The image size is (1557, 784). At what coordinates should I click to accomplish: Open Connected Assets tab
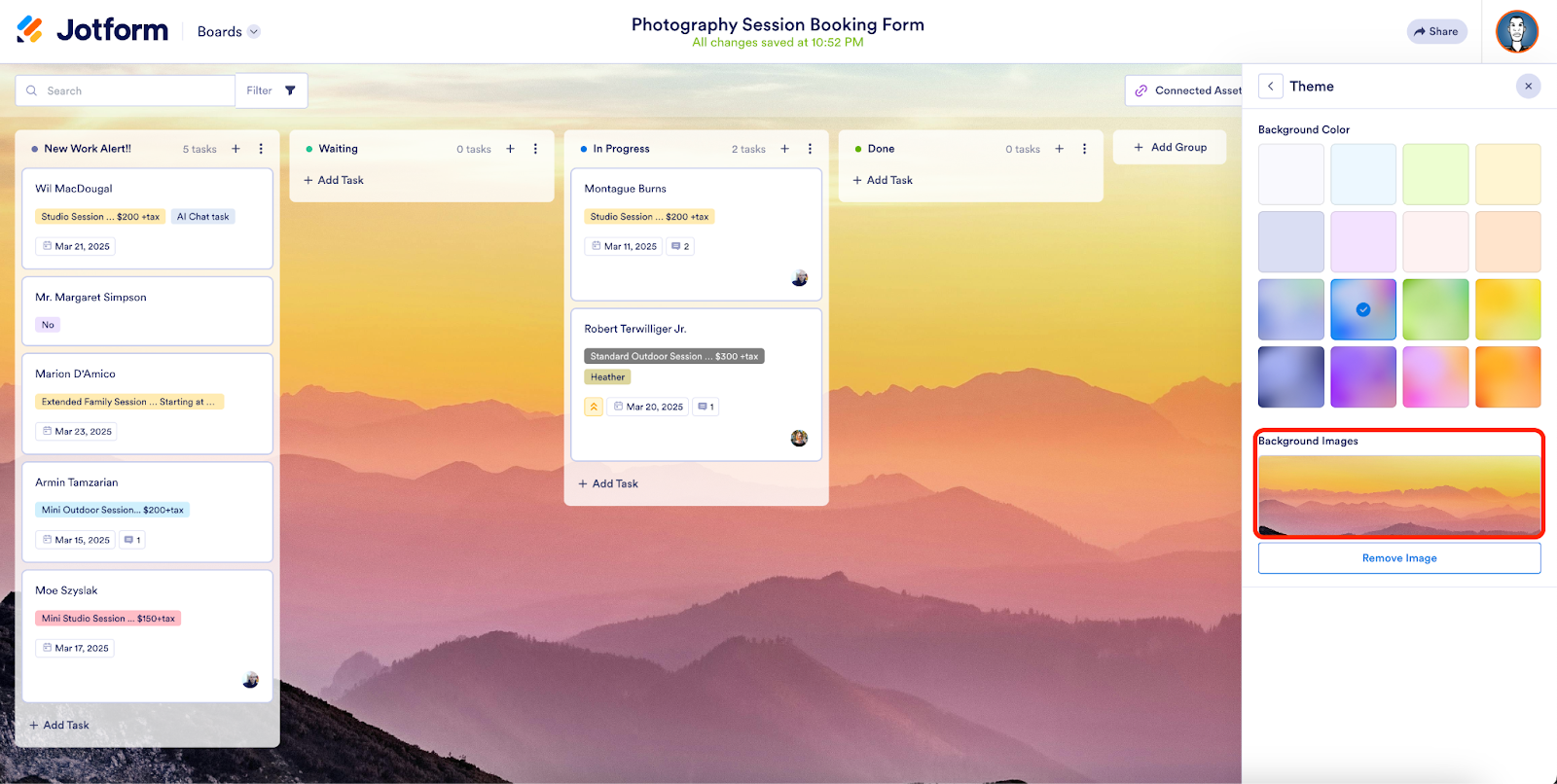1187,90
